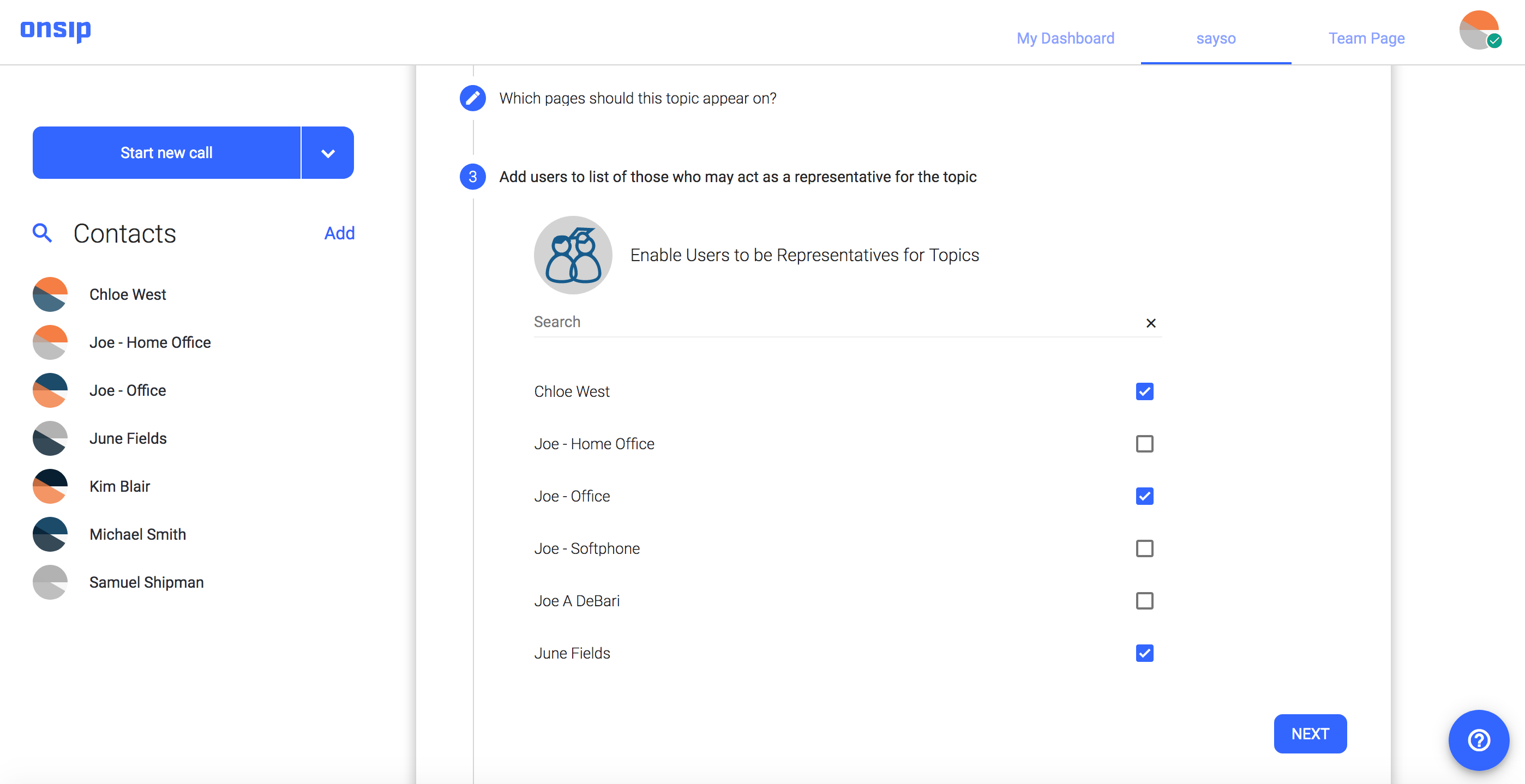This screenshot has height=784, width=1525.
Task: Switch to the sayso tab
Action: tap(1215, 39)
